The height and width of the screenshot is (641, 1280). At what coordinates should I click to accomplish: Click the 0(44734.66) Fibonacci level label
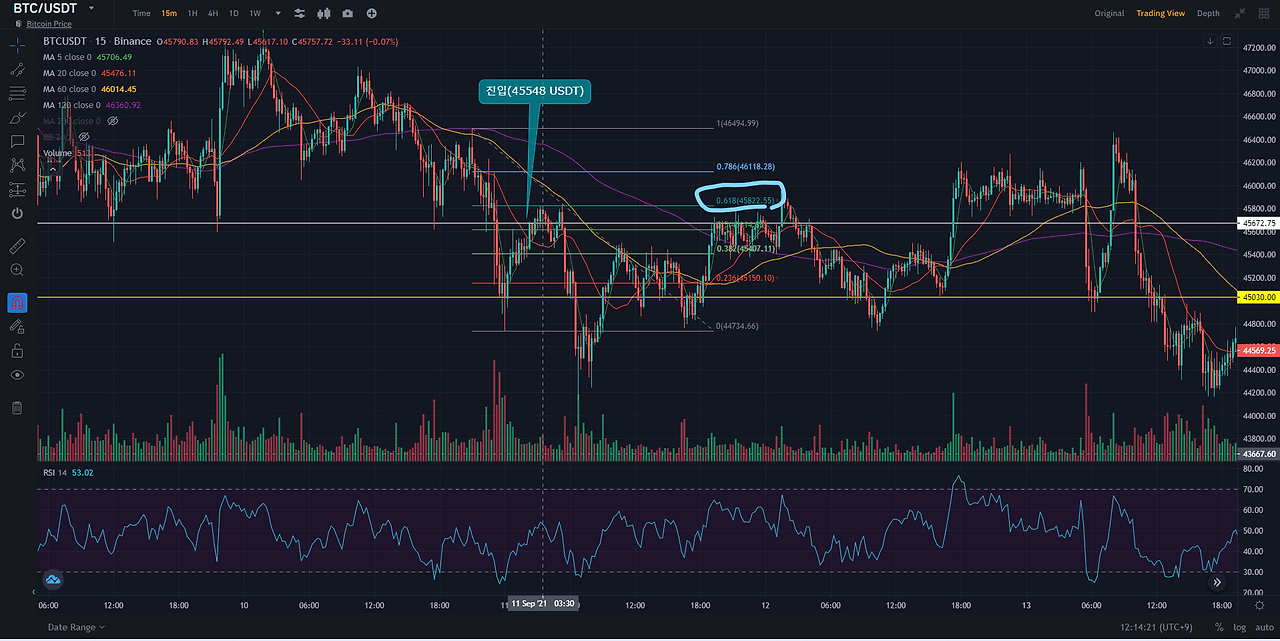[x=738, y=326]
